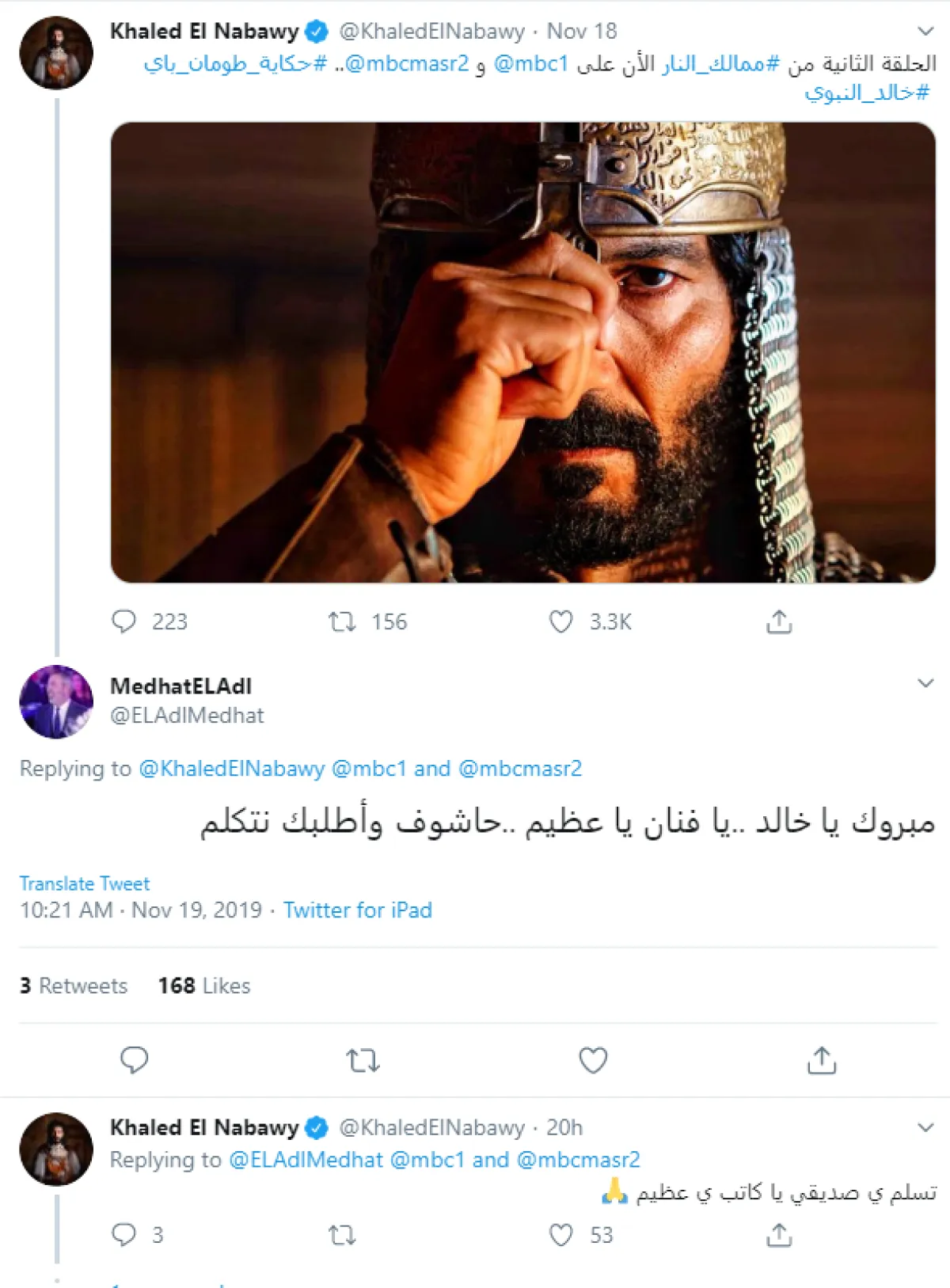The height and width of the screenshot is (1288, 950).
Task: Retweet the top tweet with 156 retweets
Action: point(342,622)
